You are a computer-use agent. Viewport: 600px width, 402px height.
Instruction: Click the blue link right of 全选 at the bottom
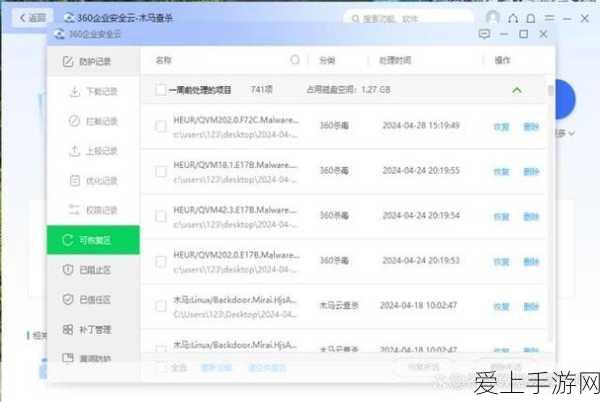tap(216, 368)
